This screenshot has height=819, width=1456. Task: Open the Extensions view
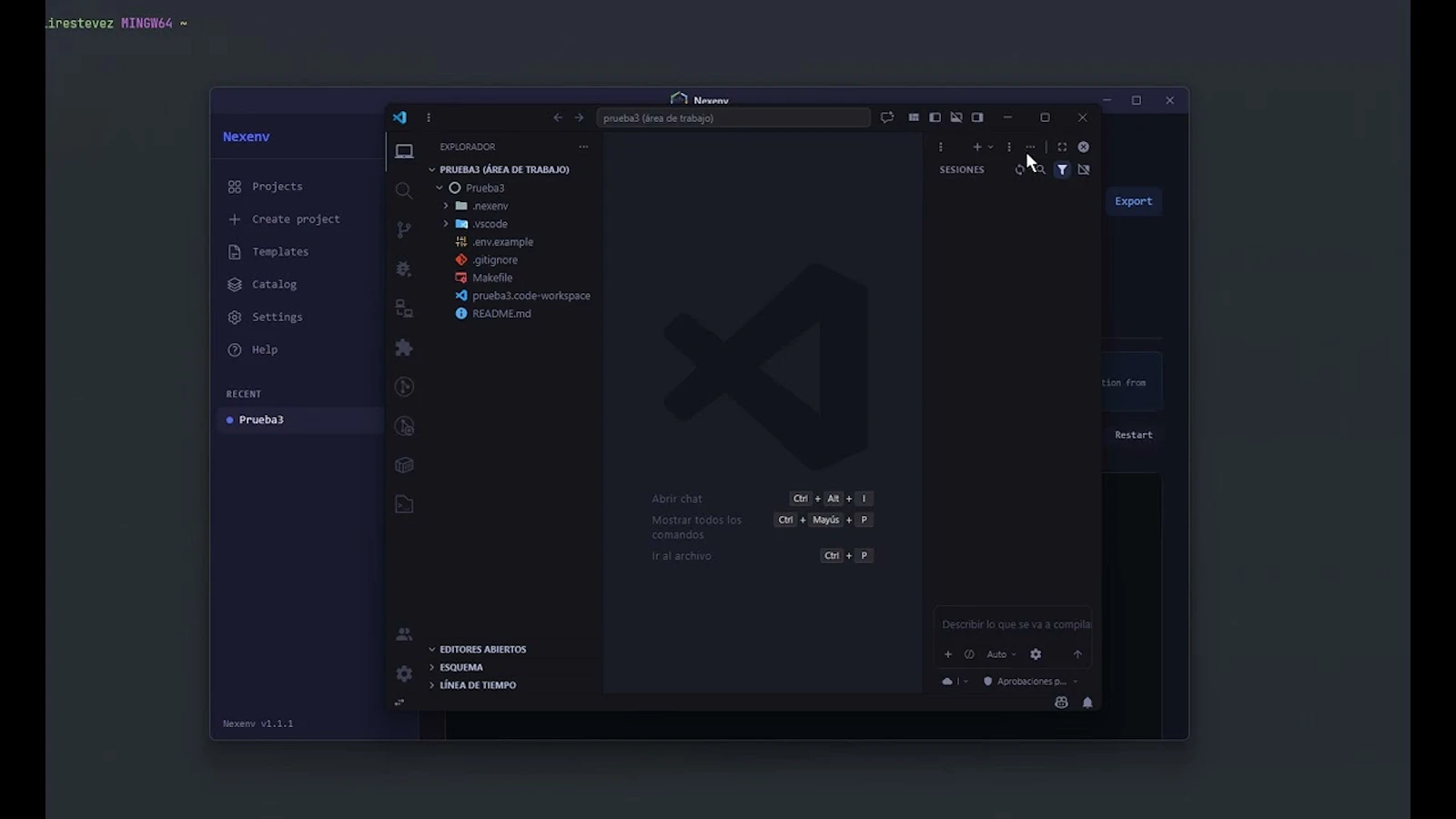point(404,348)
